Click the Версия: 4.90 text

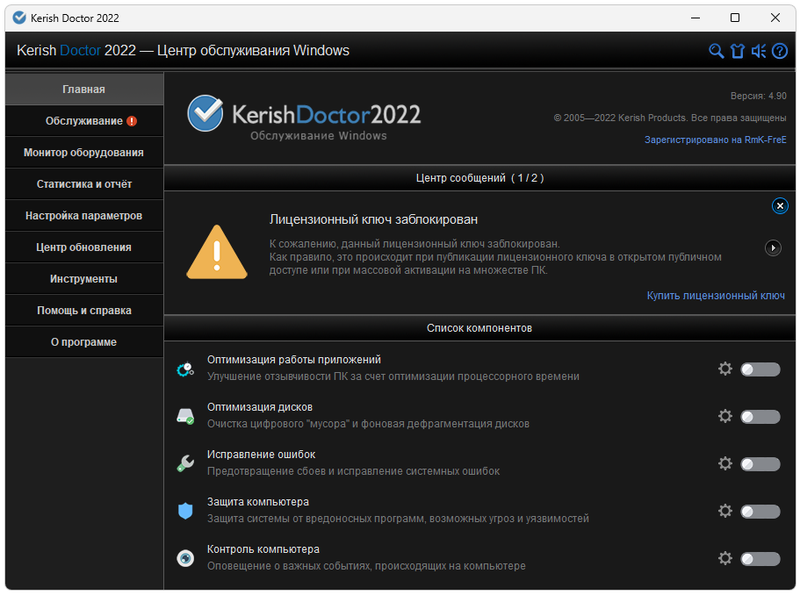point(758,96)
